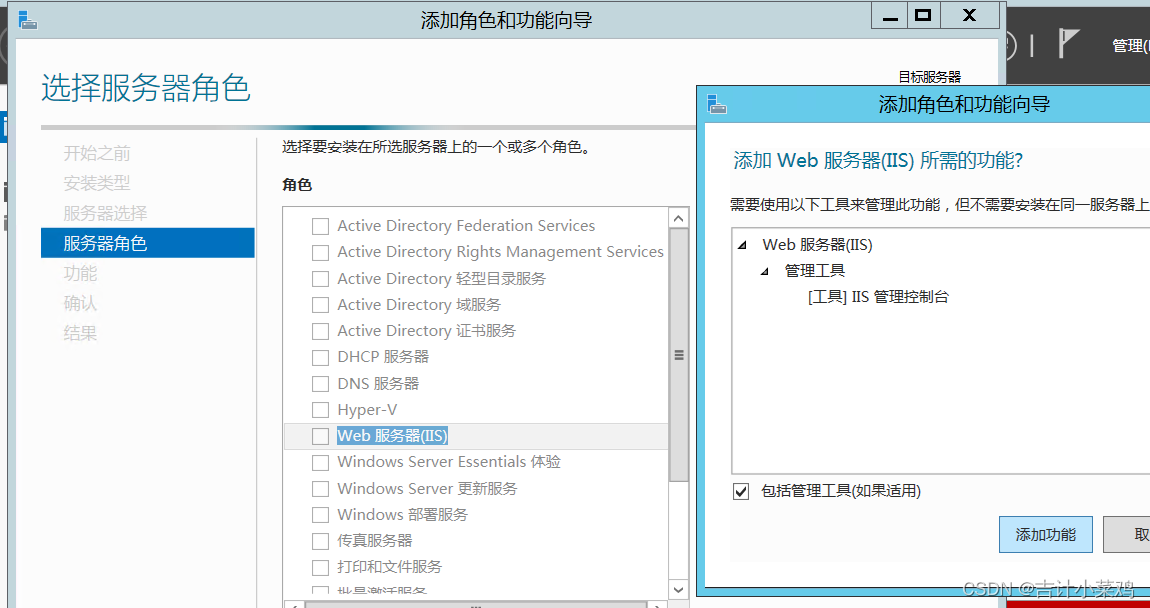The image size is (1150, 608).
Task: Go to 开始之前 wizard step
Action: [x=97, y=153]
